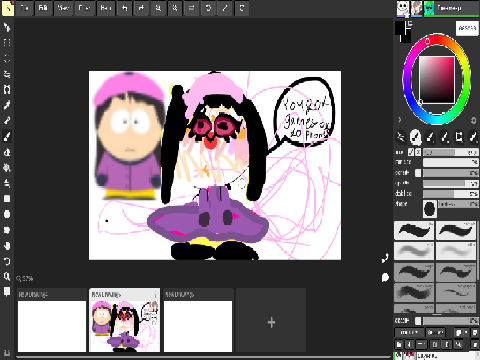Screen dimensions: 480x360
Task: Select the eraser tool below the brush
Action: point(7,152)
